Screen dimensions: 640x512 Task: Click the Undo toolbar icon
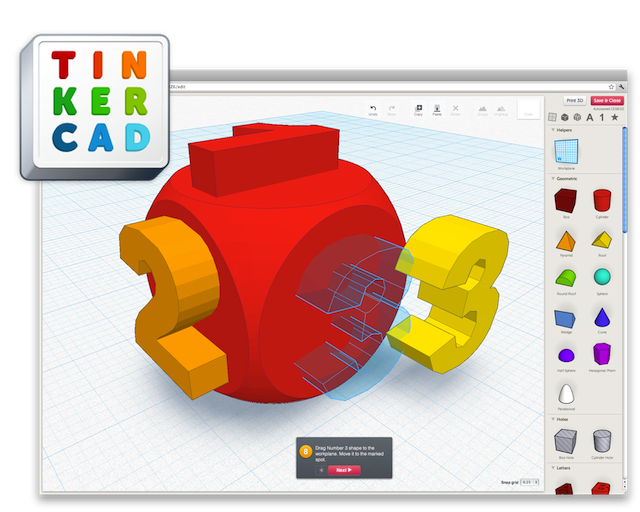point(373,110)
